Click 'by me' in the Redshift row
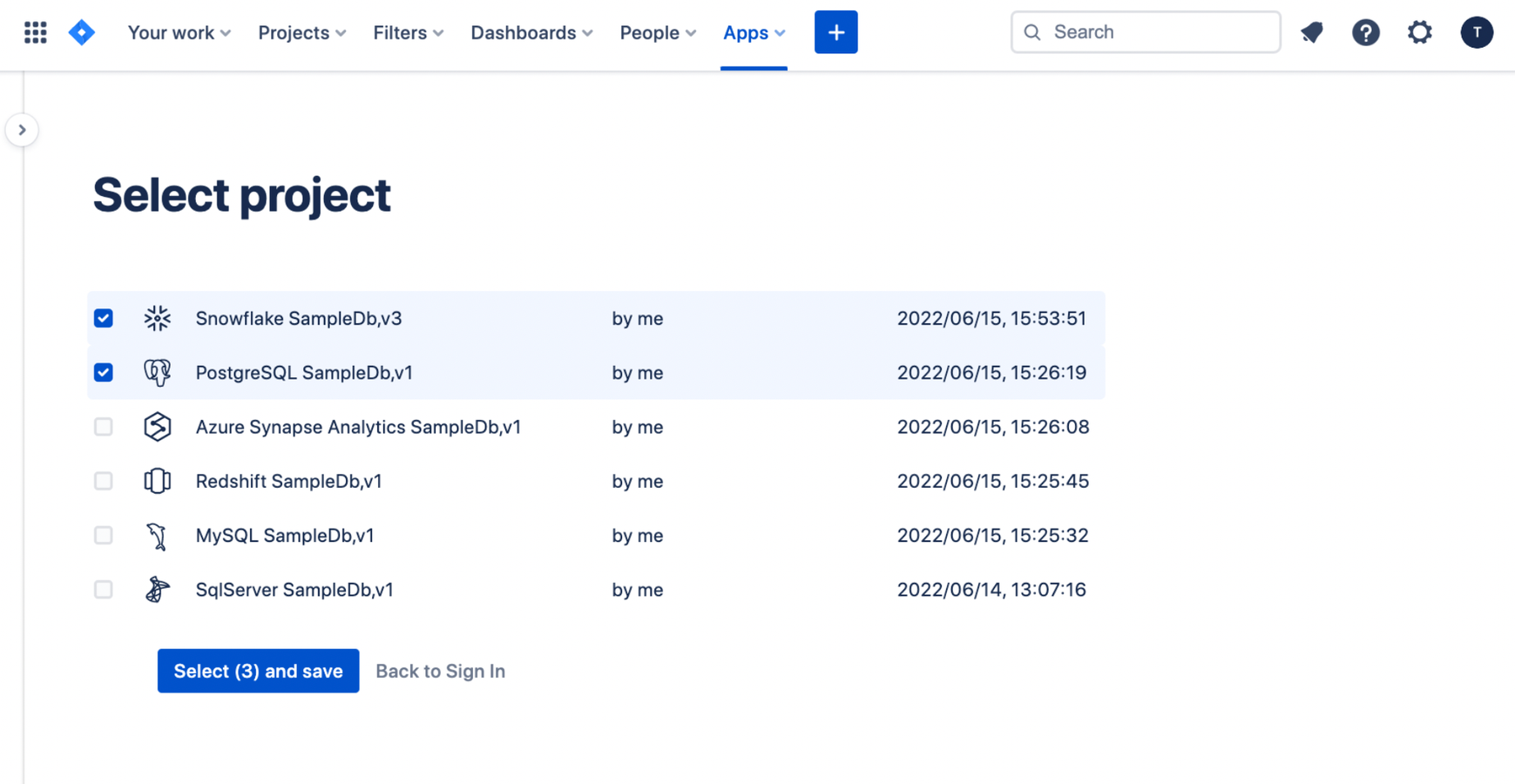1515x784 pixels. click(x=638, y=481)
